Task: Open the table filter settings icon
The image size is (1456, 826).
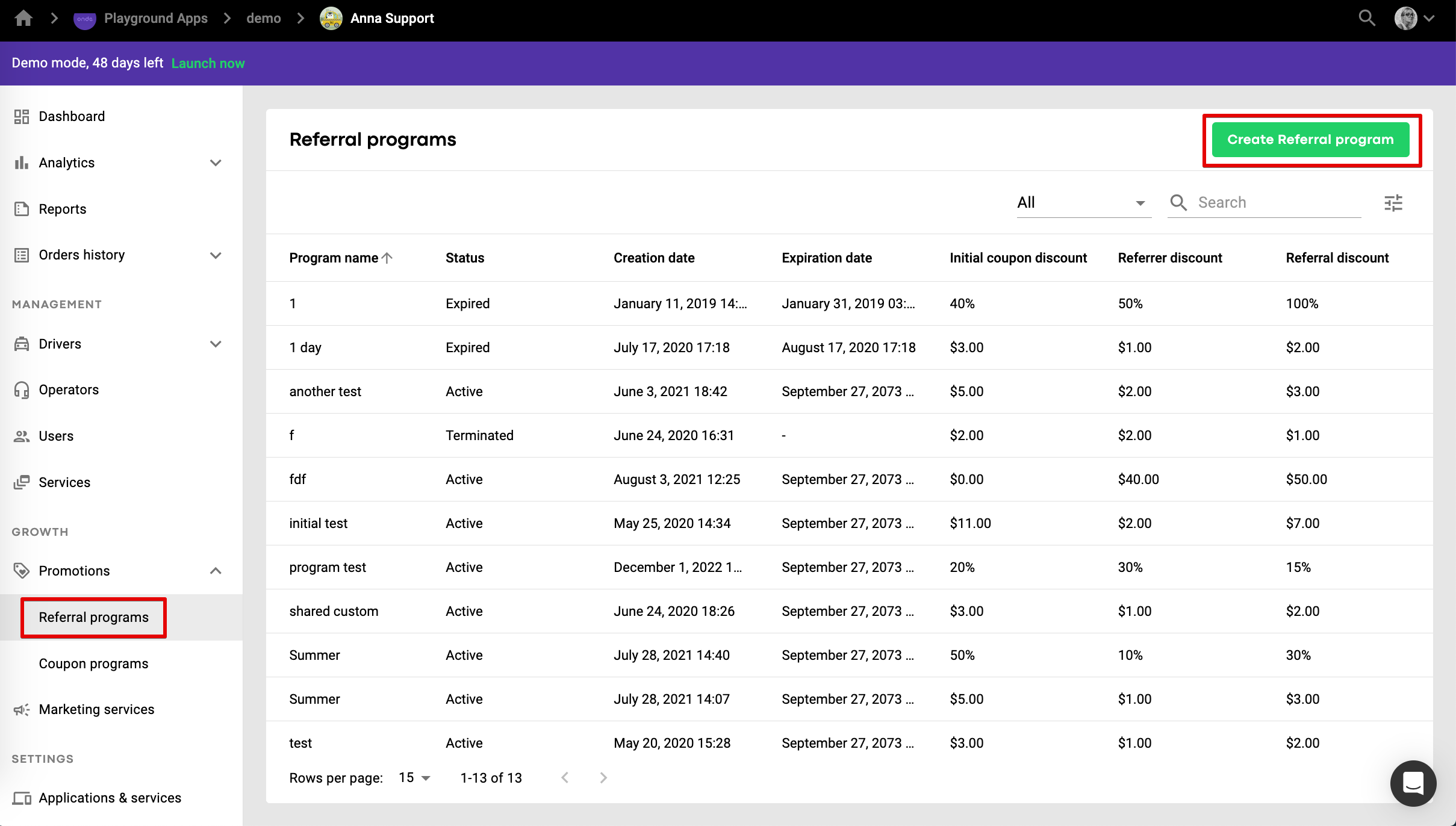Action: 1393,203
